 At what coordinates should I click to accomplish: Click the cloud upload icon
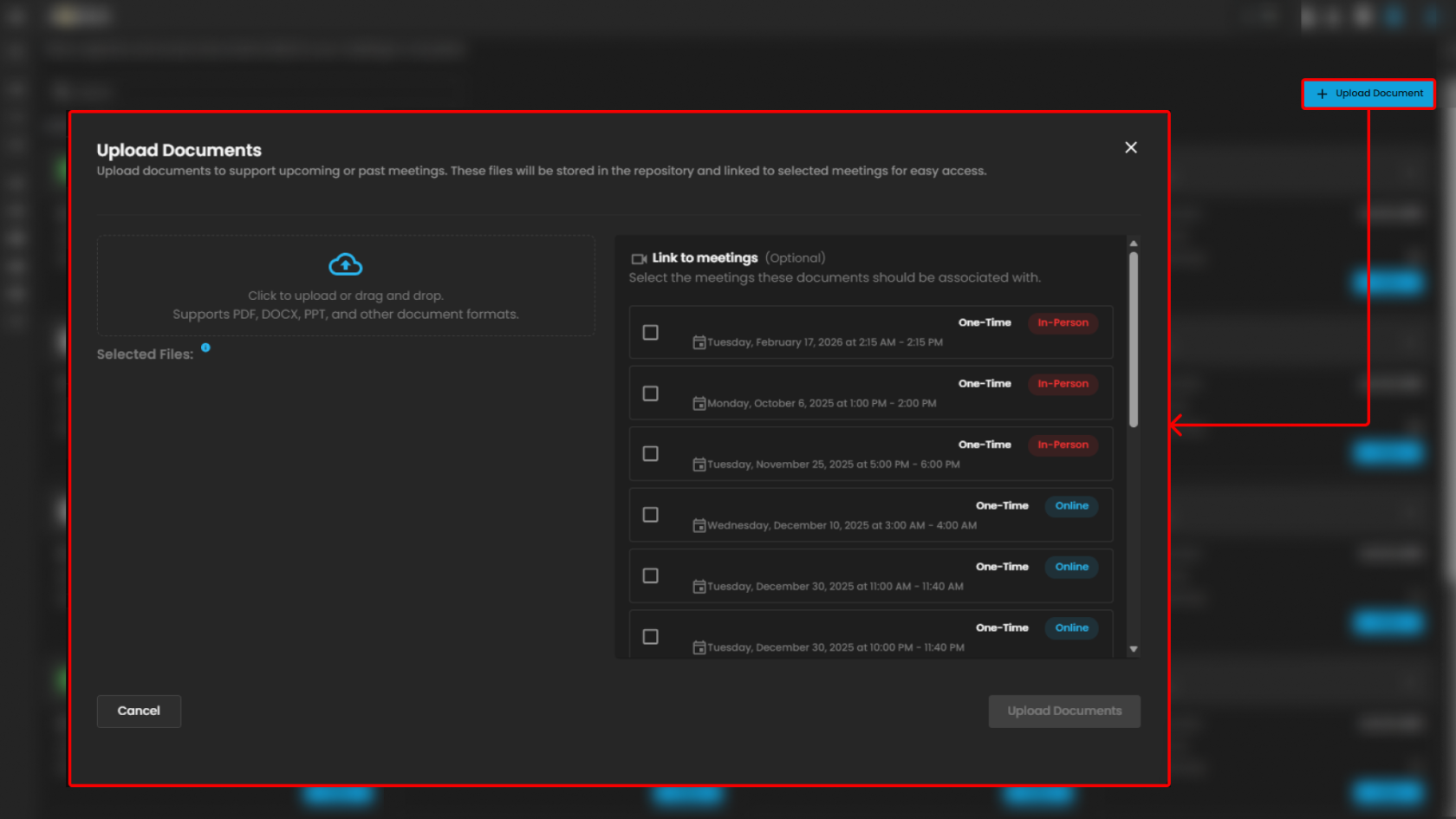coord(345,264)
